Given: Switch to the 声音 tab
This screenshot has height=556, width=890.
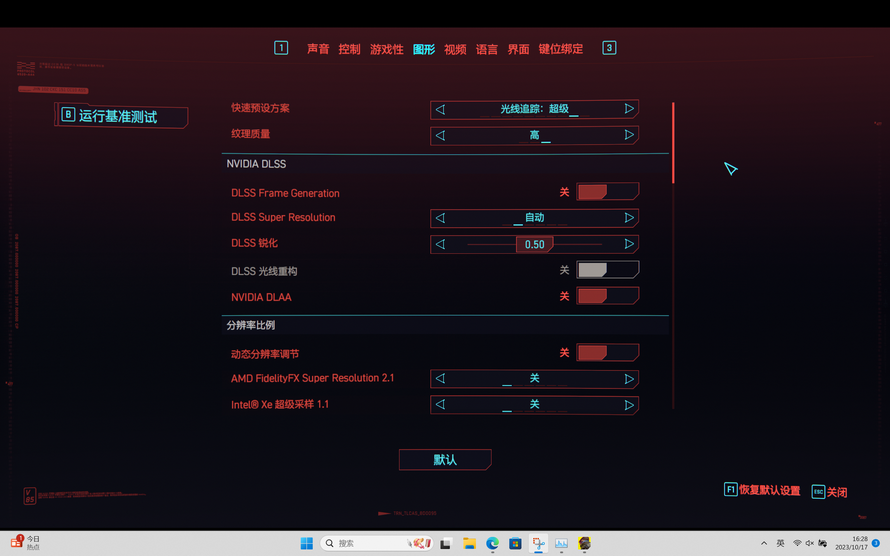Looking at the screenshot, I should (x=318, y=49).
